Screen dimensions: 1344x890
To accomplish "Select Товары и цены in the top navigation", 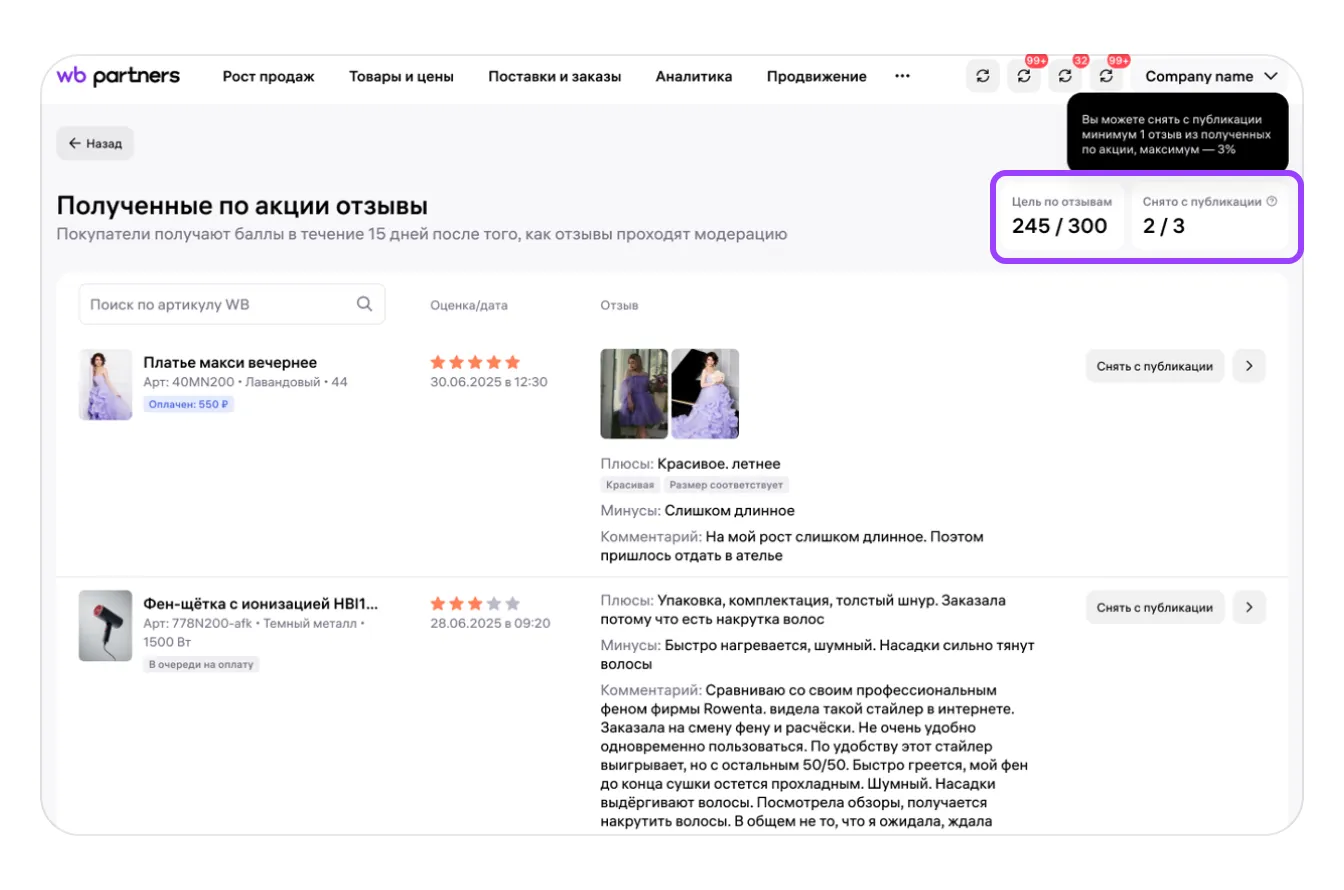I will pos(401,76).
